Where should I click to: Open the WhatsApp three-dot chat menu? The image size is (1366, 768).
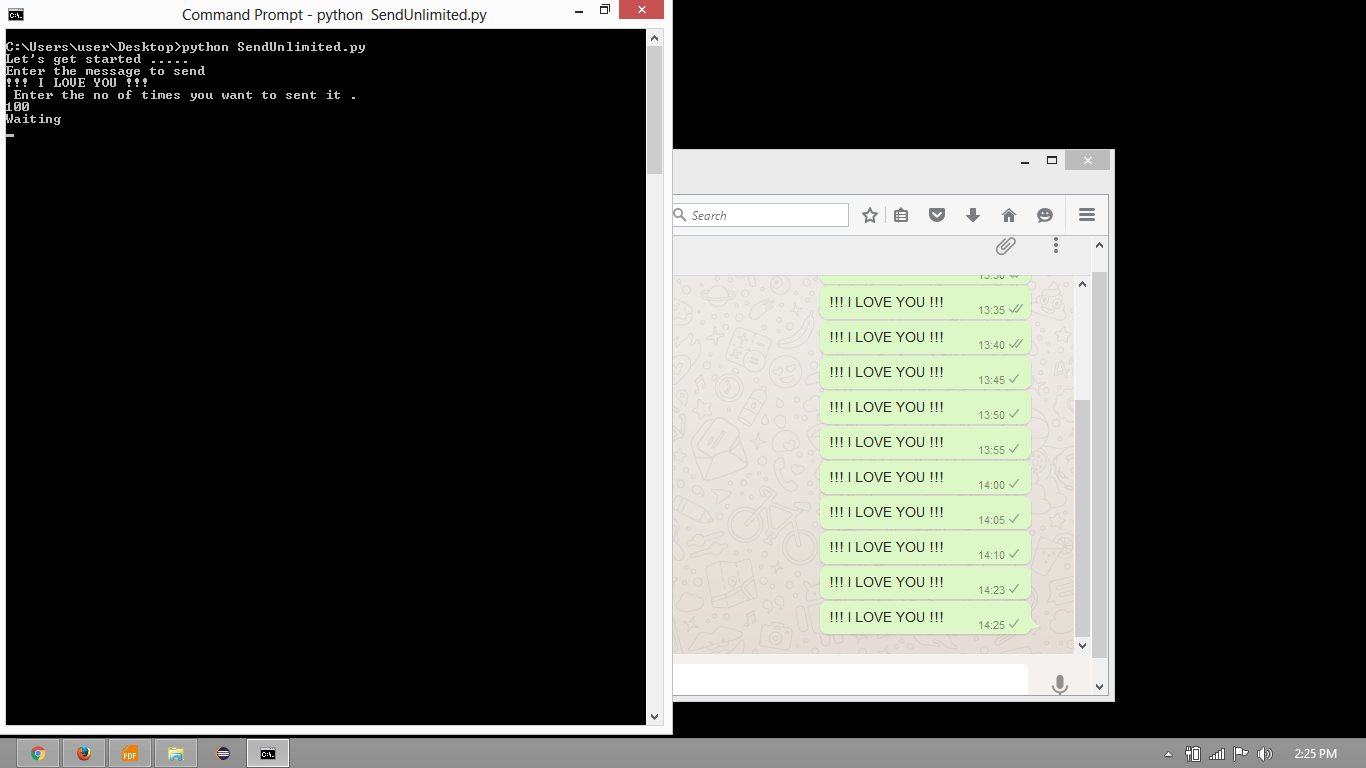[1055, 246]
